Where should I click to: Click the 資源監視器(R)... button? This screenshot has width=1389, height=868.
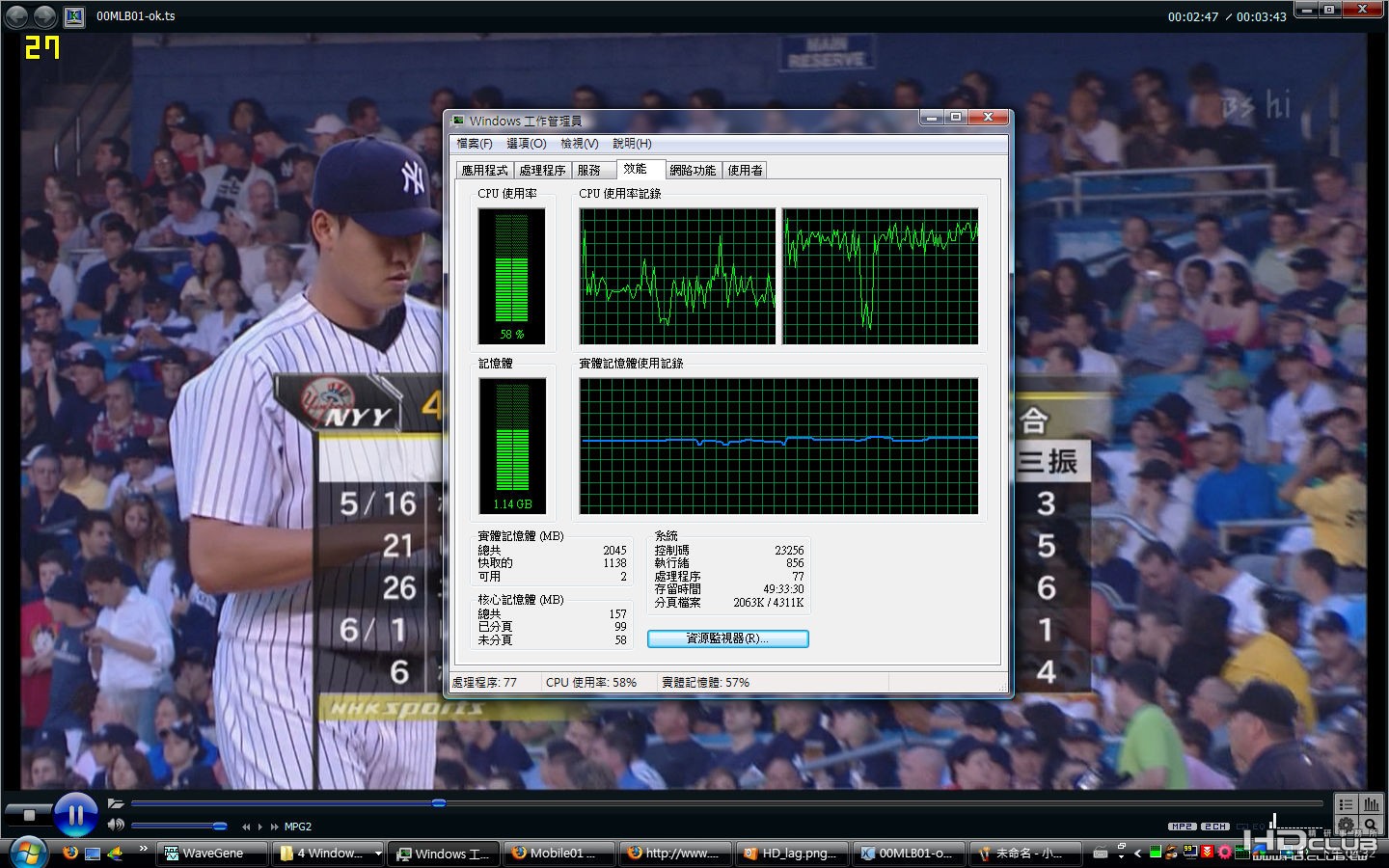click(x=727, y=638)
